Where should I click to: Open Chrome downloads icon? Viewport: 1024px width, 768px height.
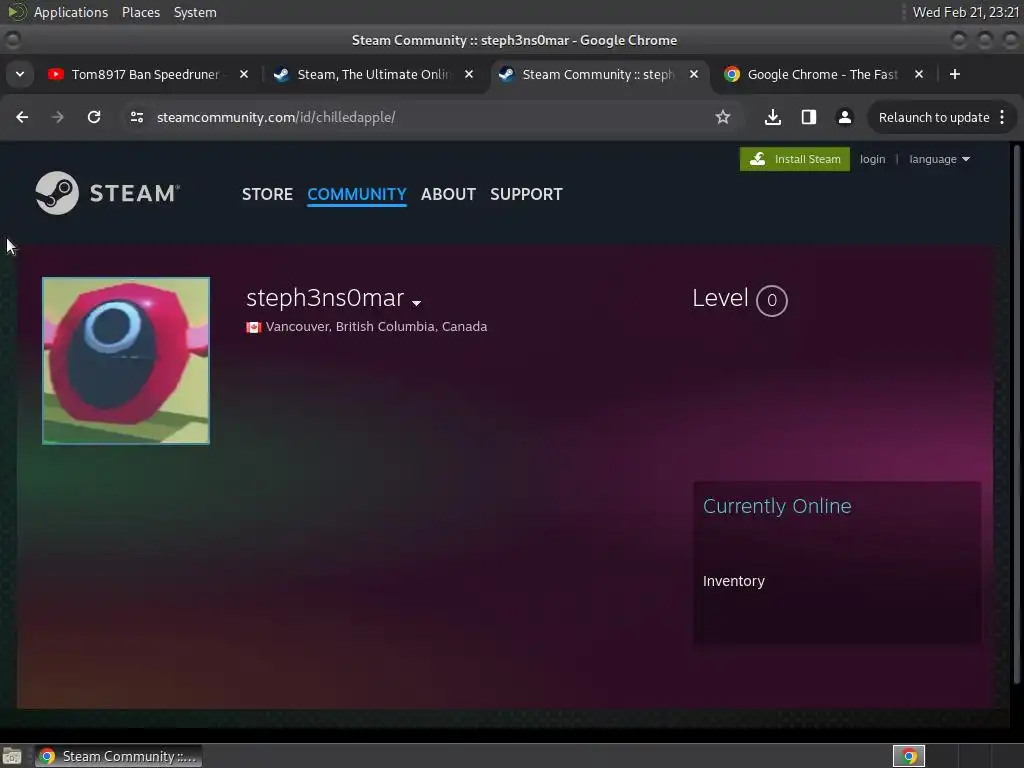pyautogui.click(x=773, y=117)
